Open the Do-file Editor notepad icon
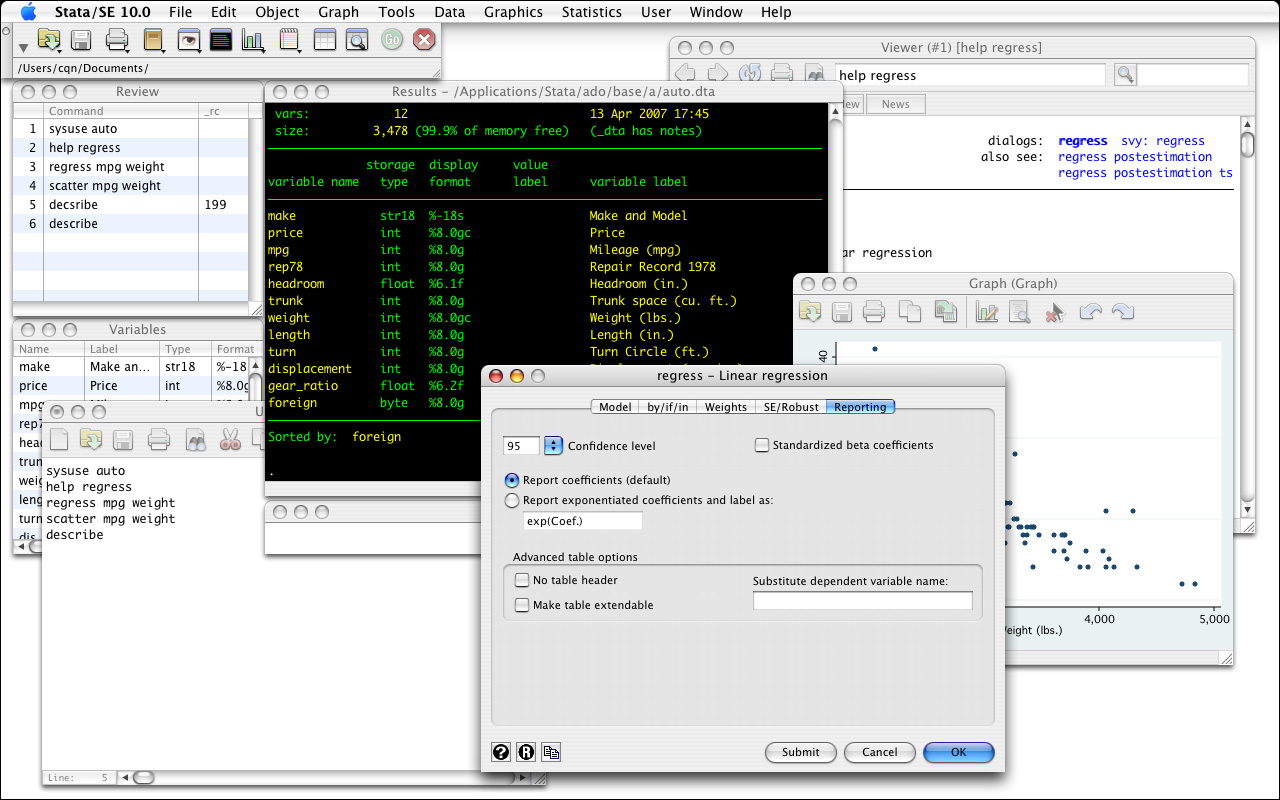 tap(290, 40)
